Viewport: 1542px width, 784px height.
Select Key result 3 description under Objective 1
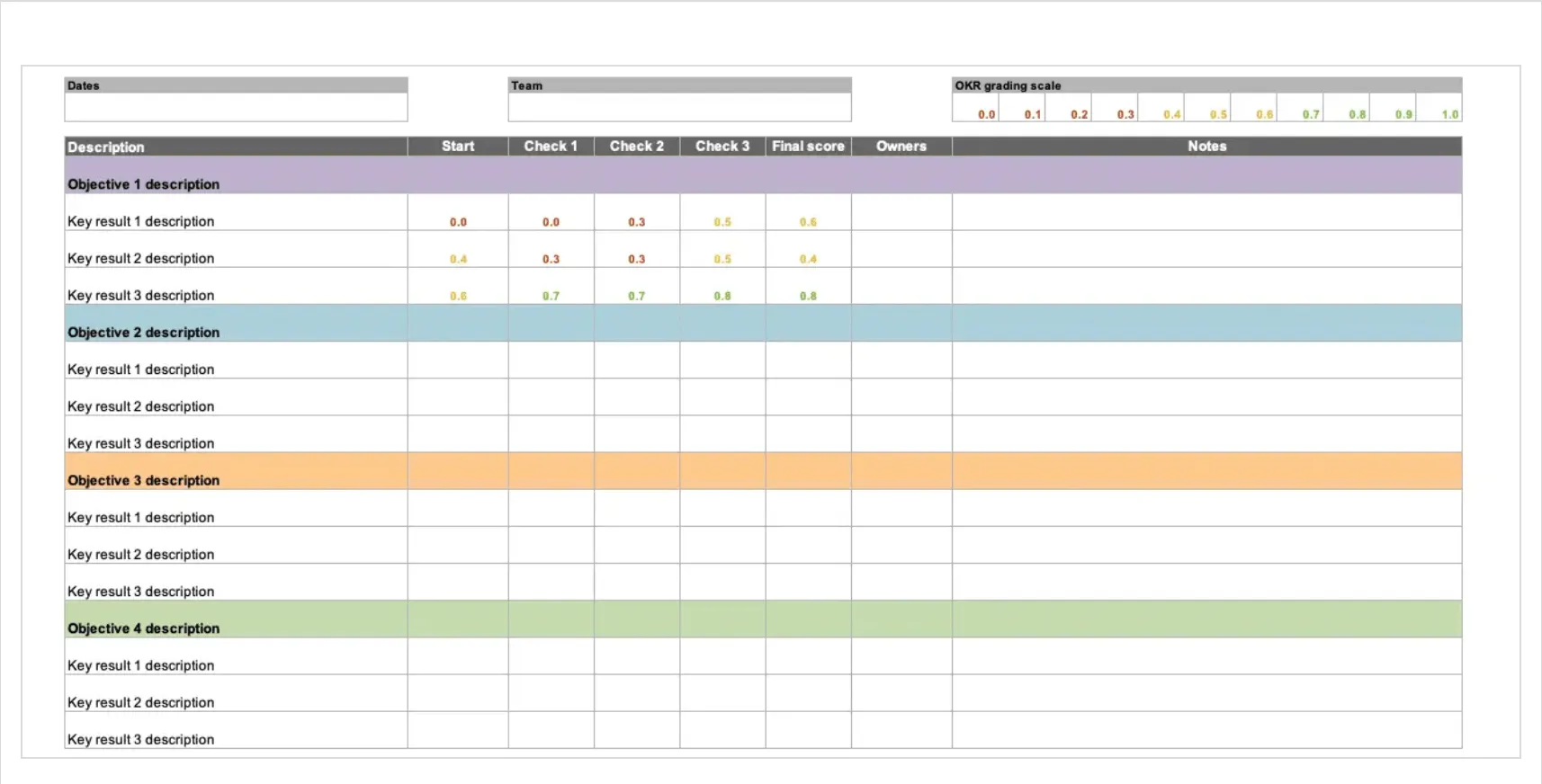pos(140,295)
